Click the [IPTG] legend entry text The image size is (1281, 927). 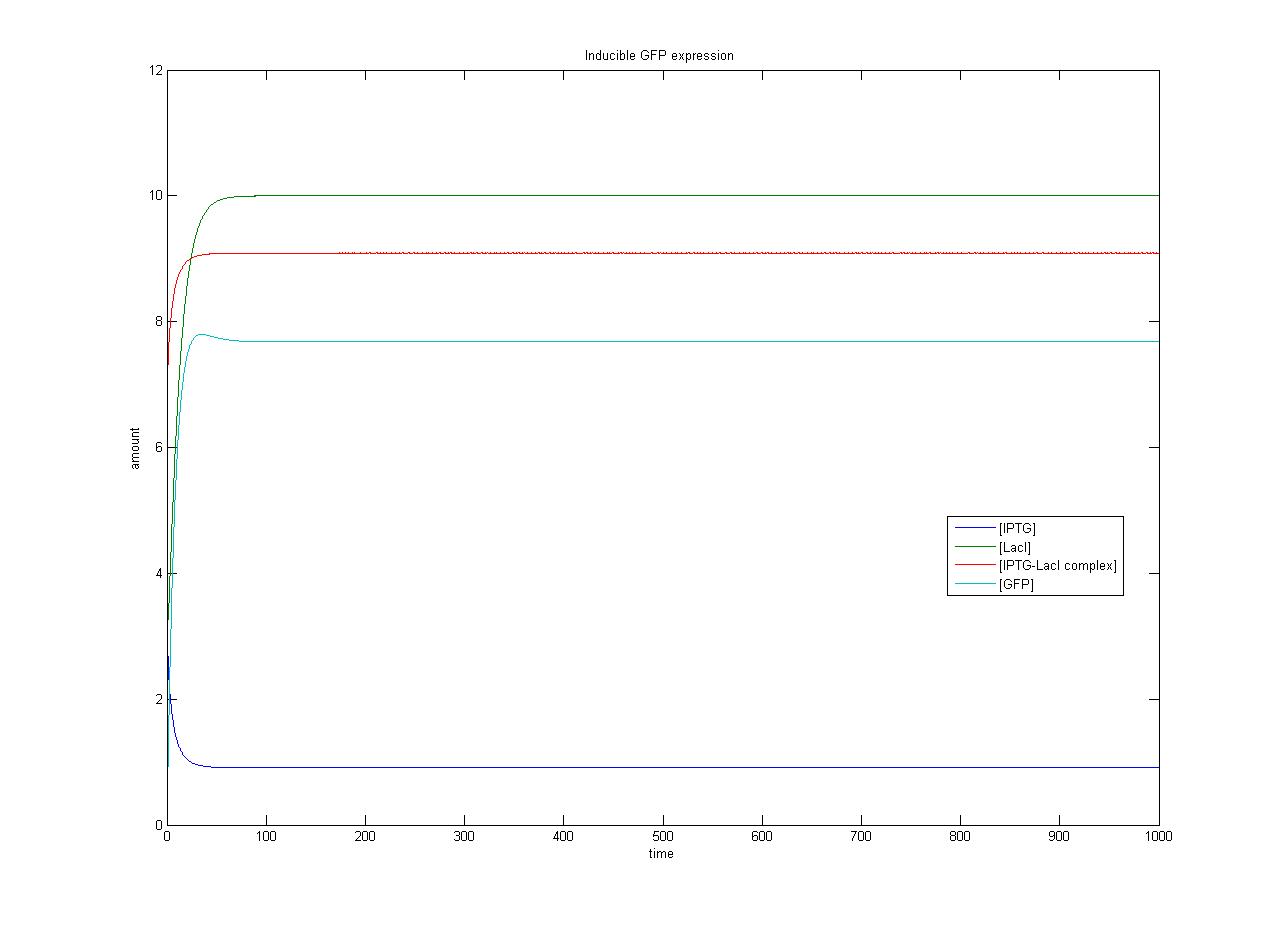[1017, 528]
